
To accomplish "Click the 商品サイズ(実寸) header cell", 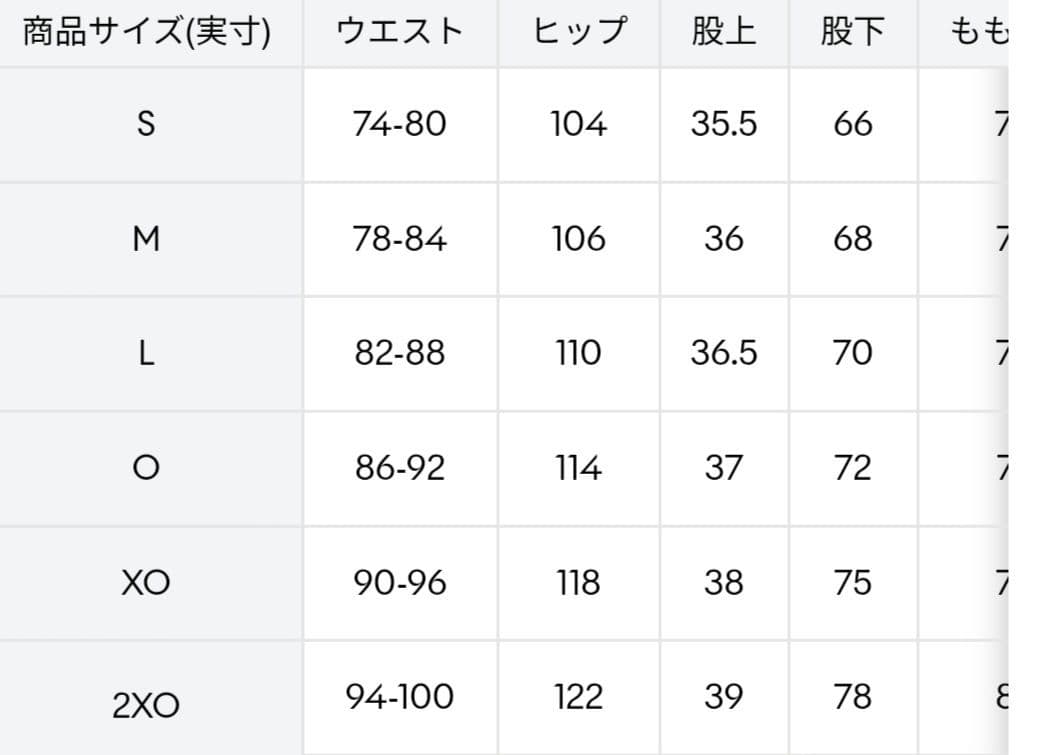I will pyautogui.click(x=146, y=32).
